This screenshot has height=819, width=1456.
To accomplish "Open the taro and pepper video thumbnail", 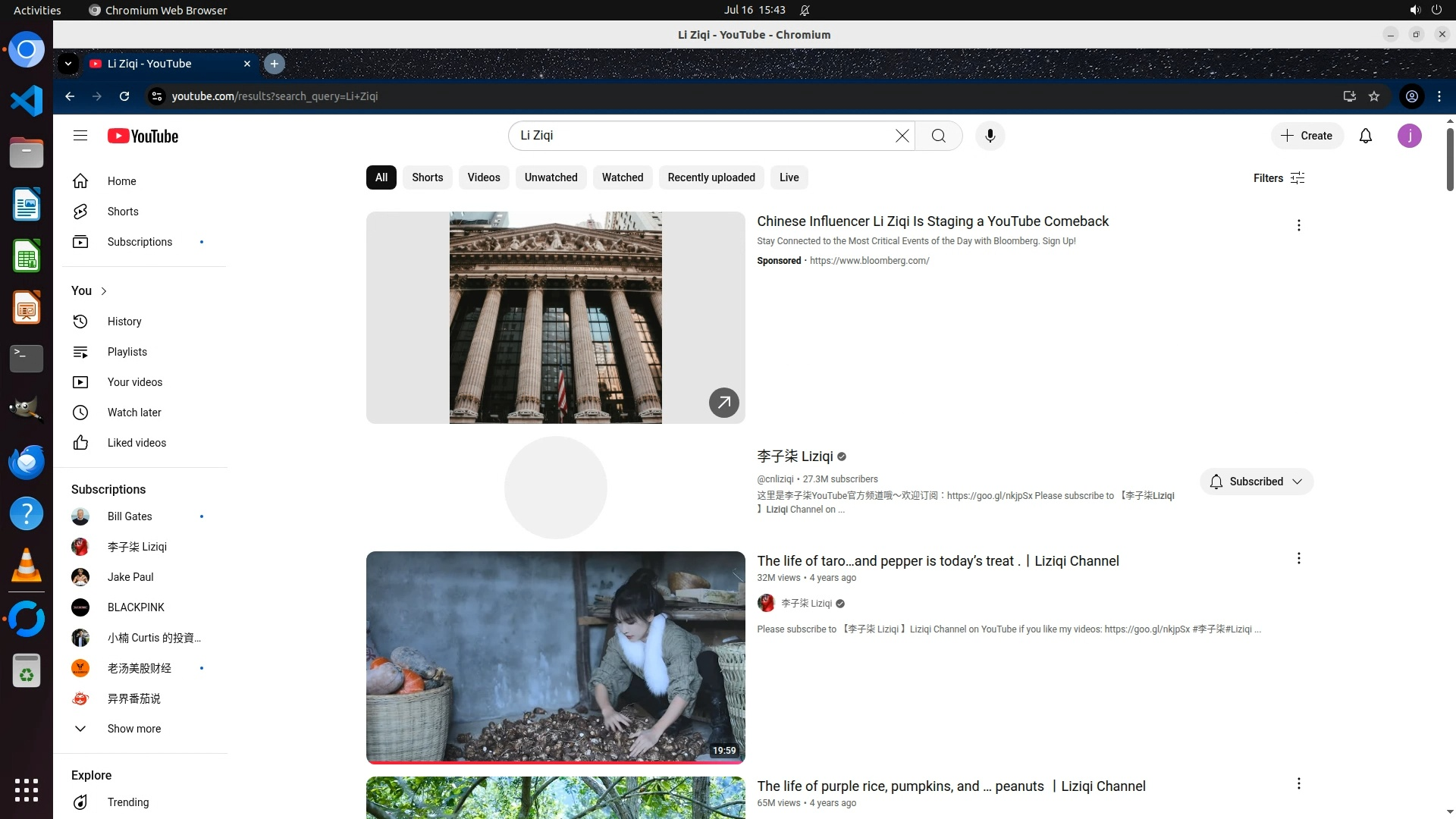I will click(x=555, y=657).
